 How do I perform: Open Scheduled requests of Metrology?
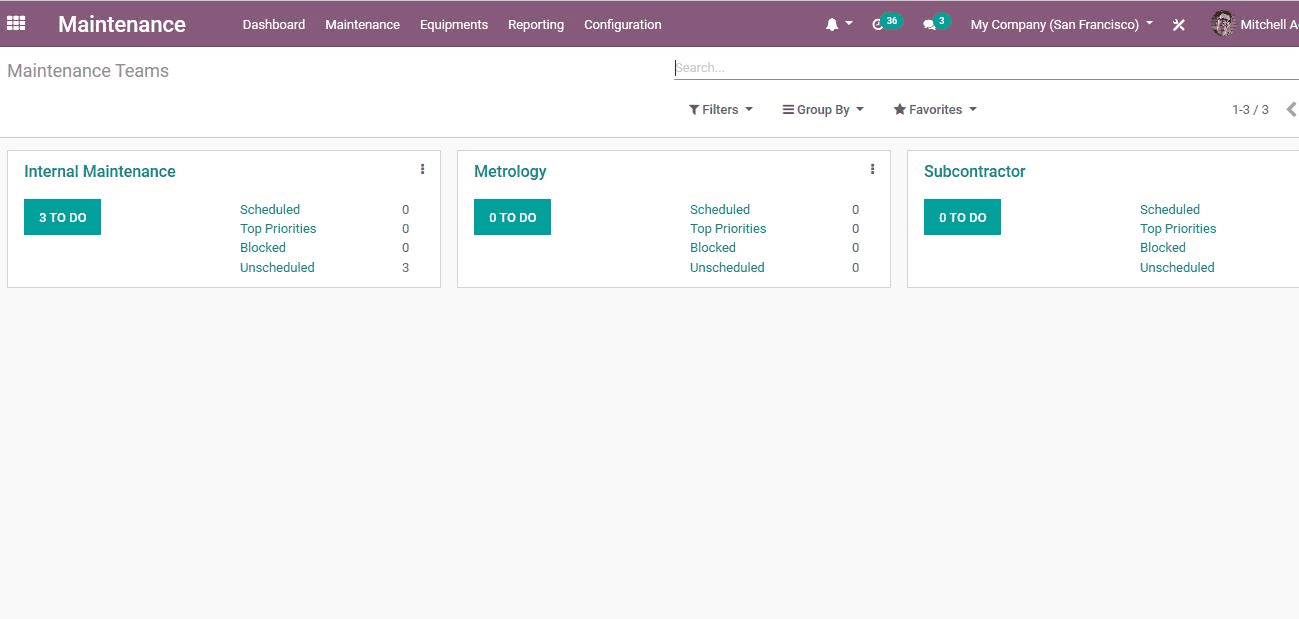(720, 210)
